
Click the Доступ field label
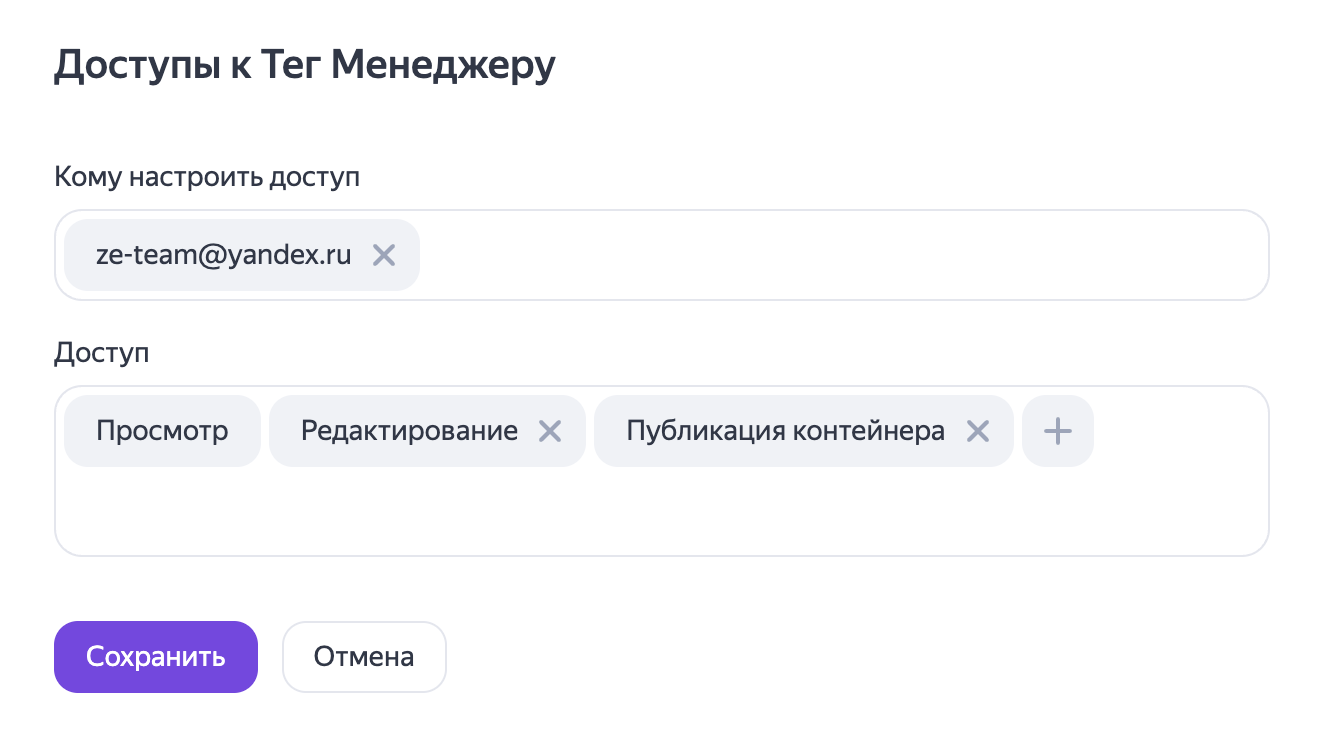click(x=101, y=353)
